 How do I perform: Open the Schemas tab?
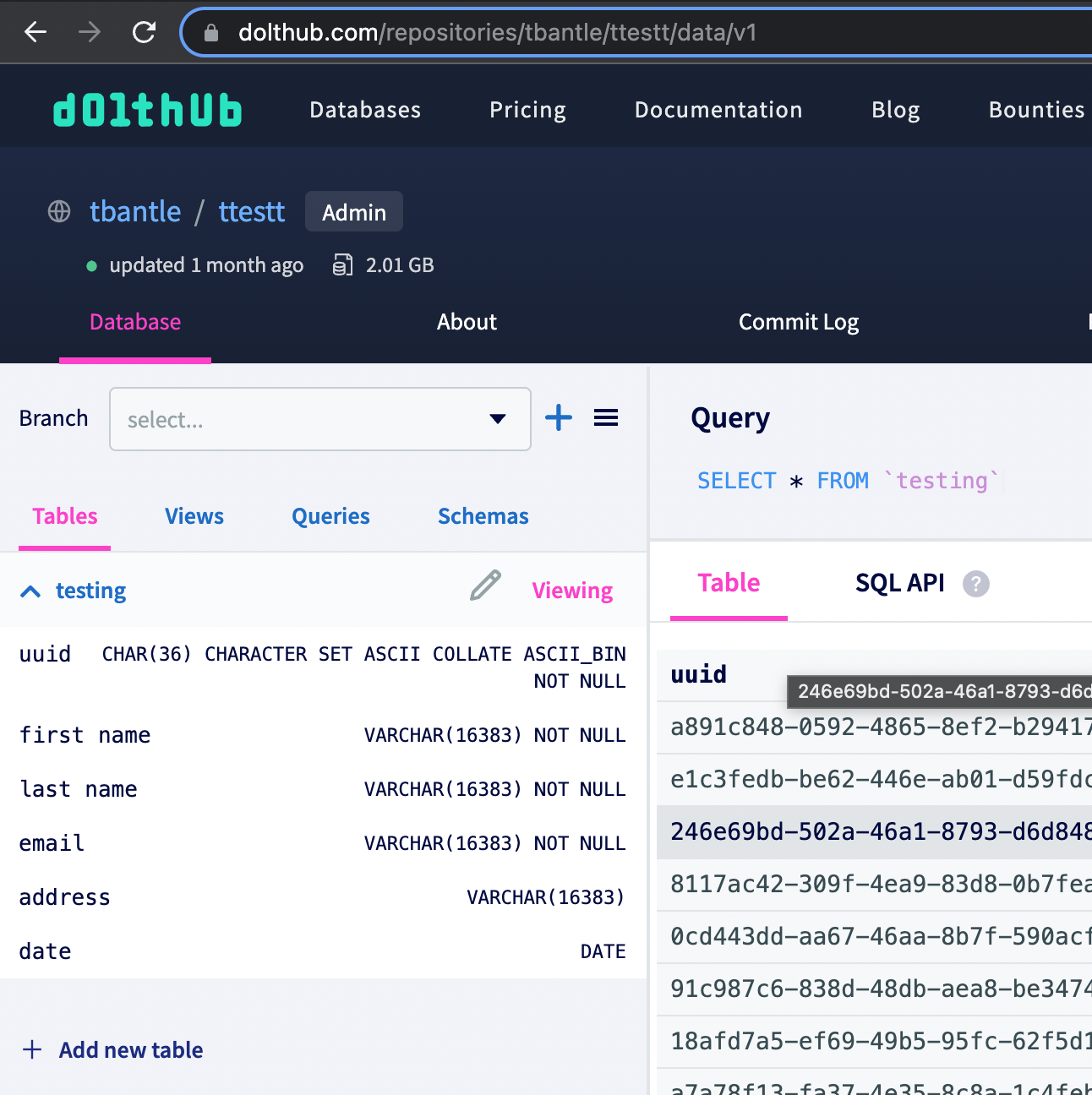coord(483,516)
